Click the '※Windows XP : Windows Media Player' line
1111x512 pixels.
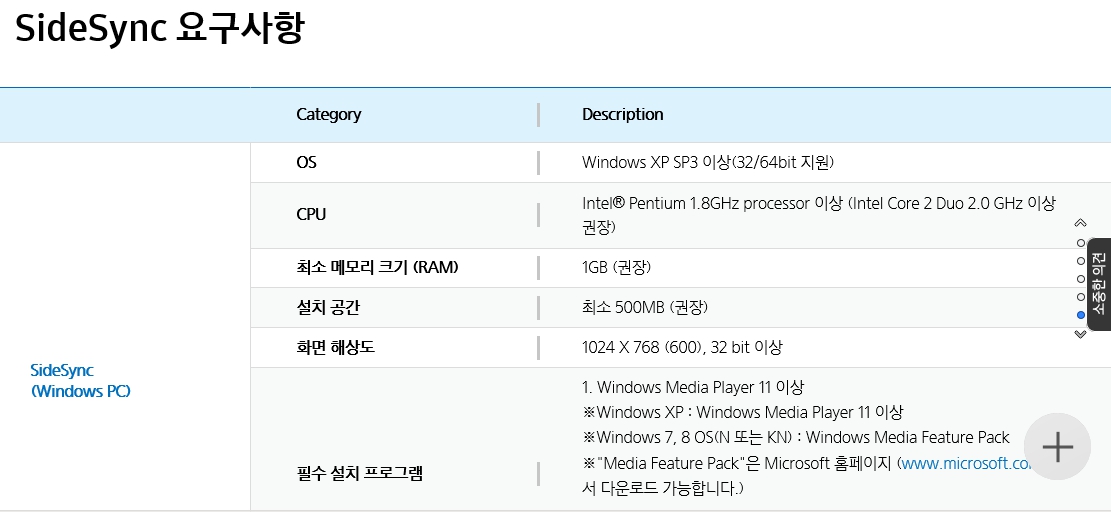click(743, 412)
